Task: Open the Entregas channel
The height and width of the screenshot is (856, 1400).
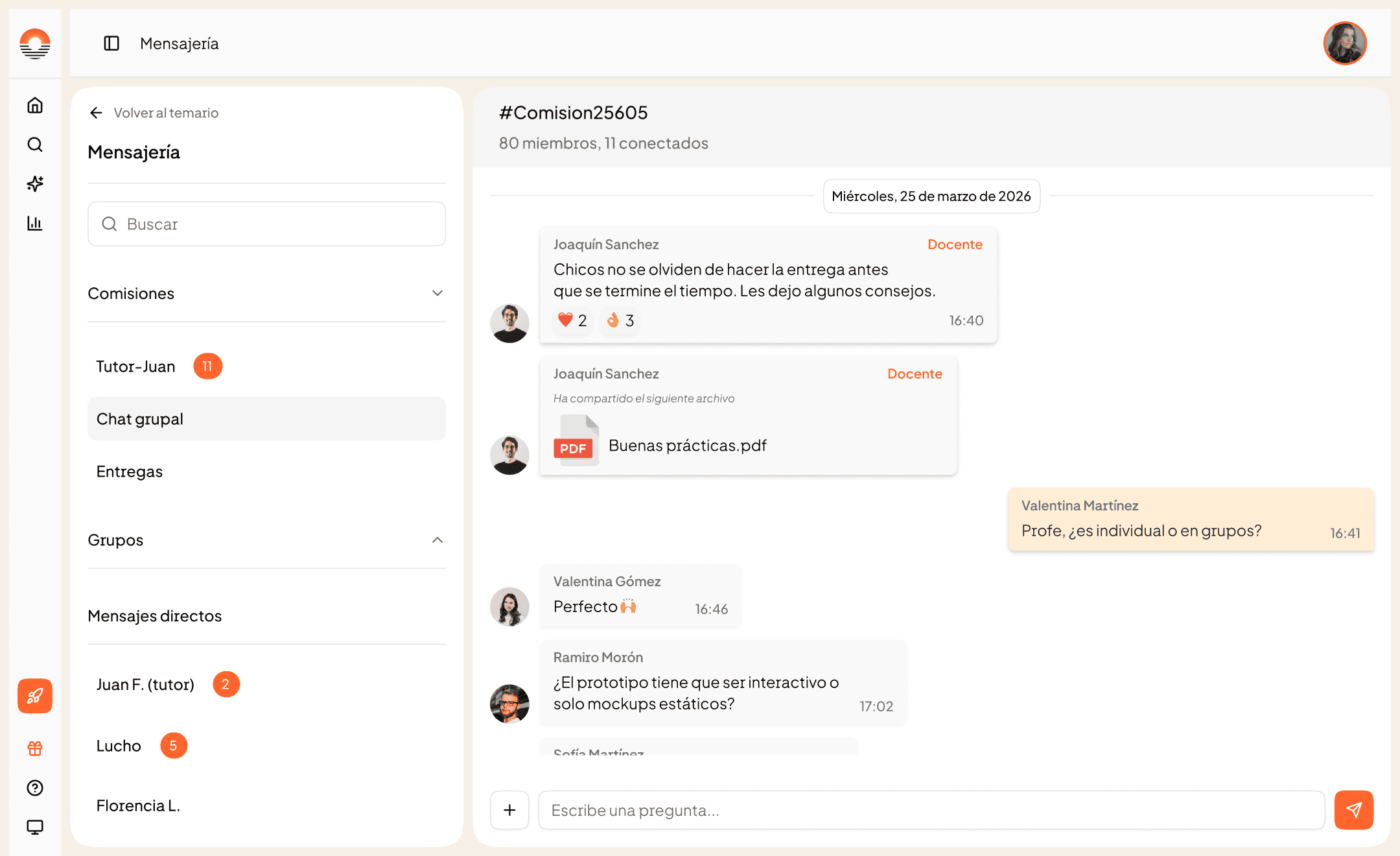Action: pyautogui.click(x=130, y=471)
